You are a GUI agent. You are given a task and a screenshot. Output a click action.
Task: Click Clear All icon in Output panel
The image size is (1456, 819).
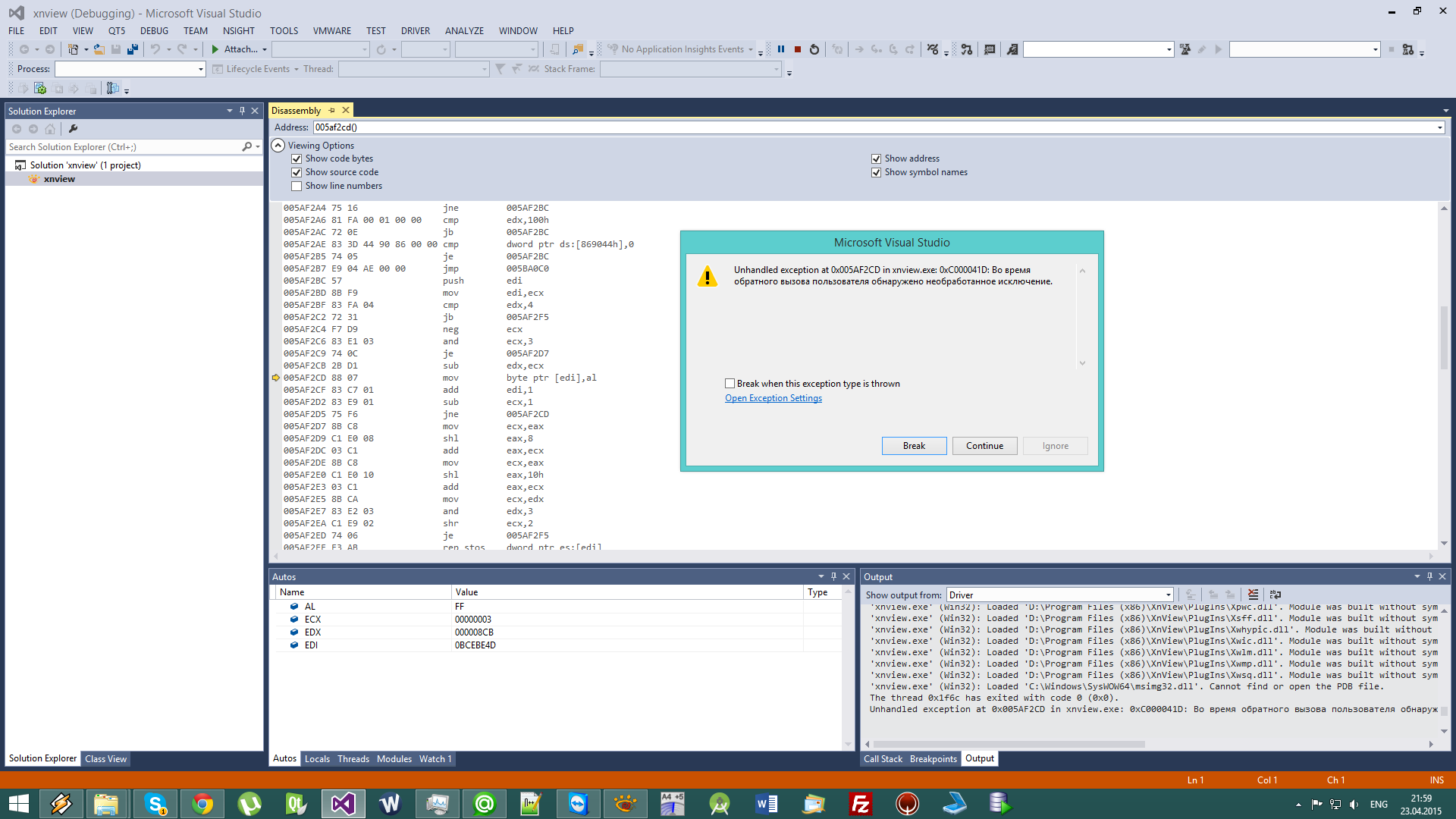click(1253, 595)
